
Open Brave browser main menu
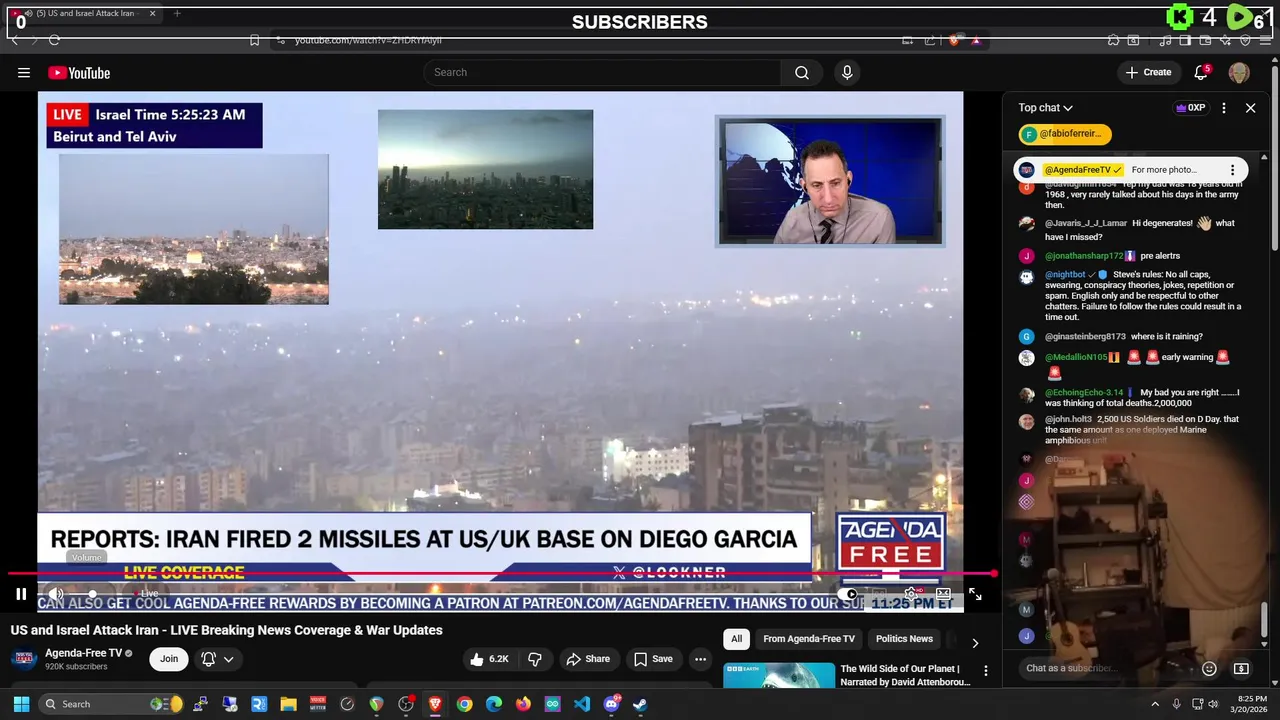(x=1264, y=40)
